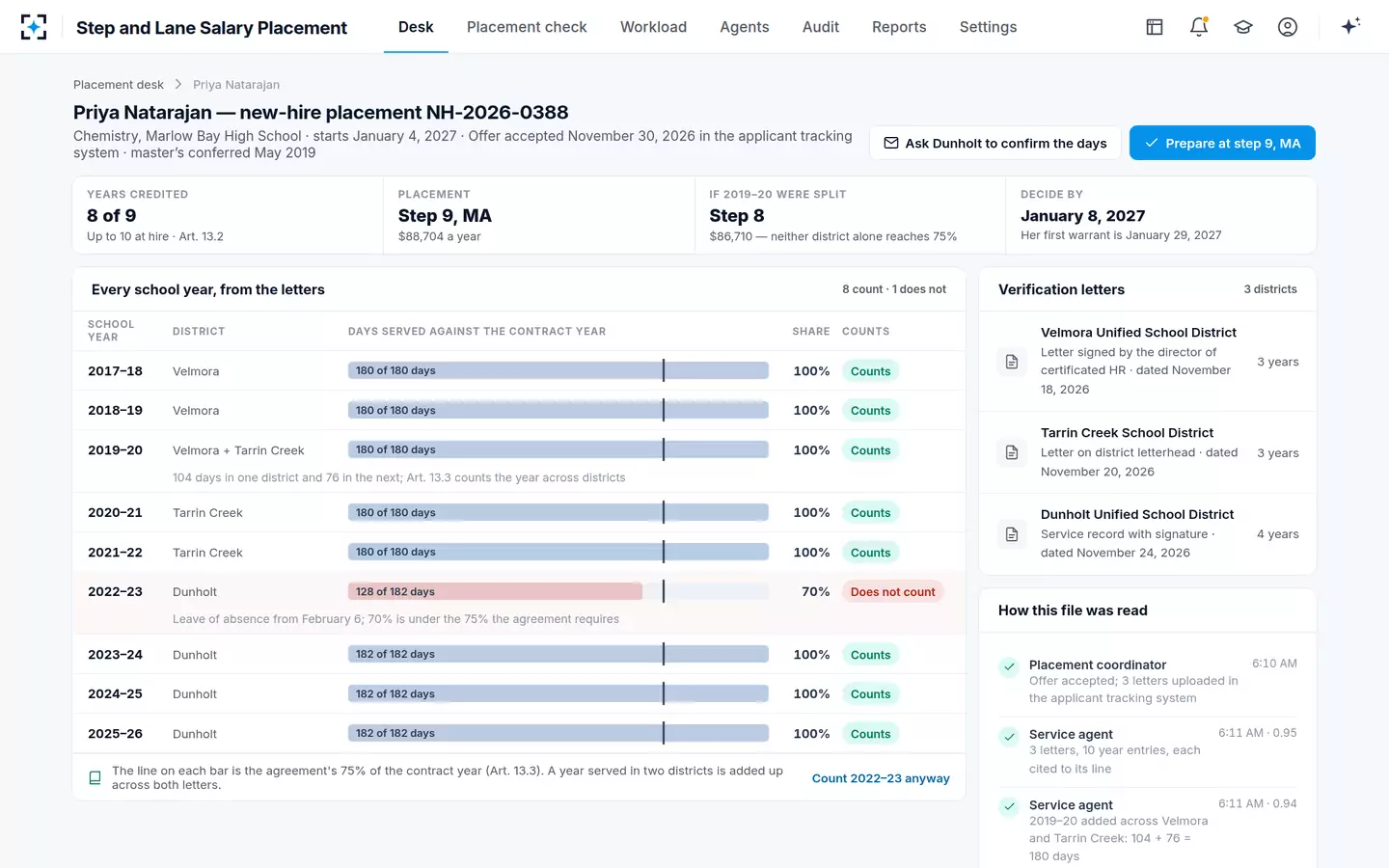Click Ask Dunholt to confirm the days

pyautogui.click(x=995, y=143)
